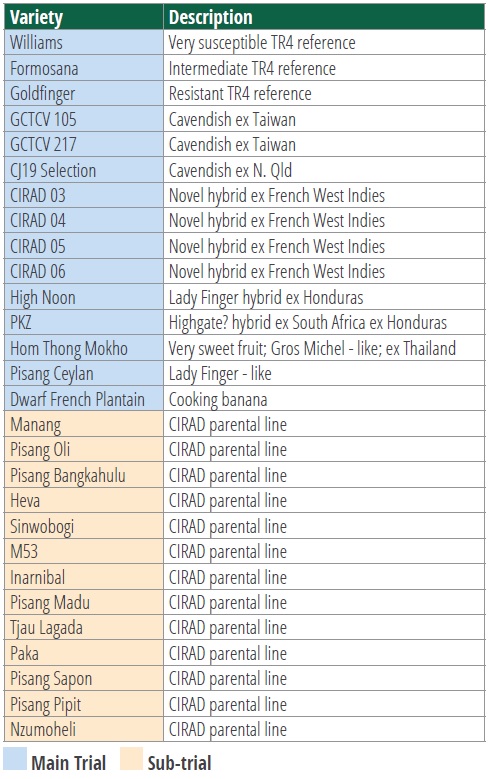
Task: Click the Dwarf French Plantain cell
Action: click(83, 398)
